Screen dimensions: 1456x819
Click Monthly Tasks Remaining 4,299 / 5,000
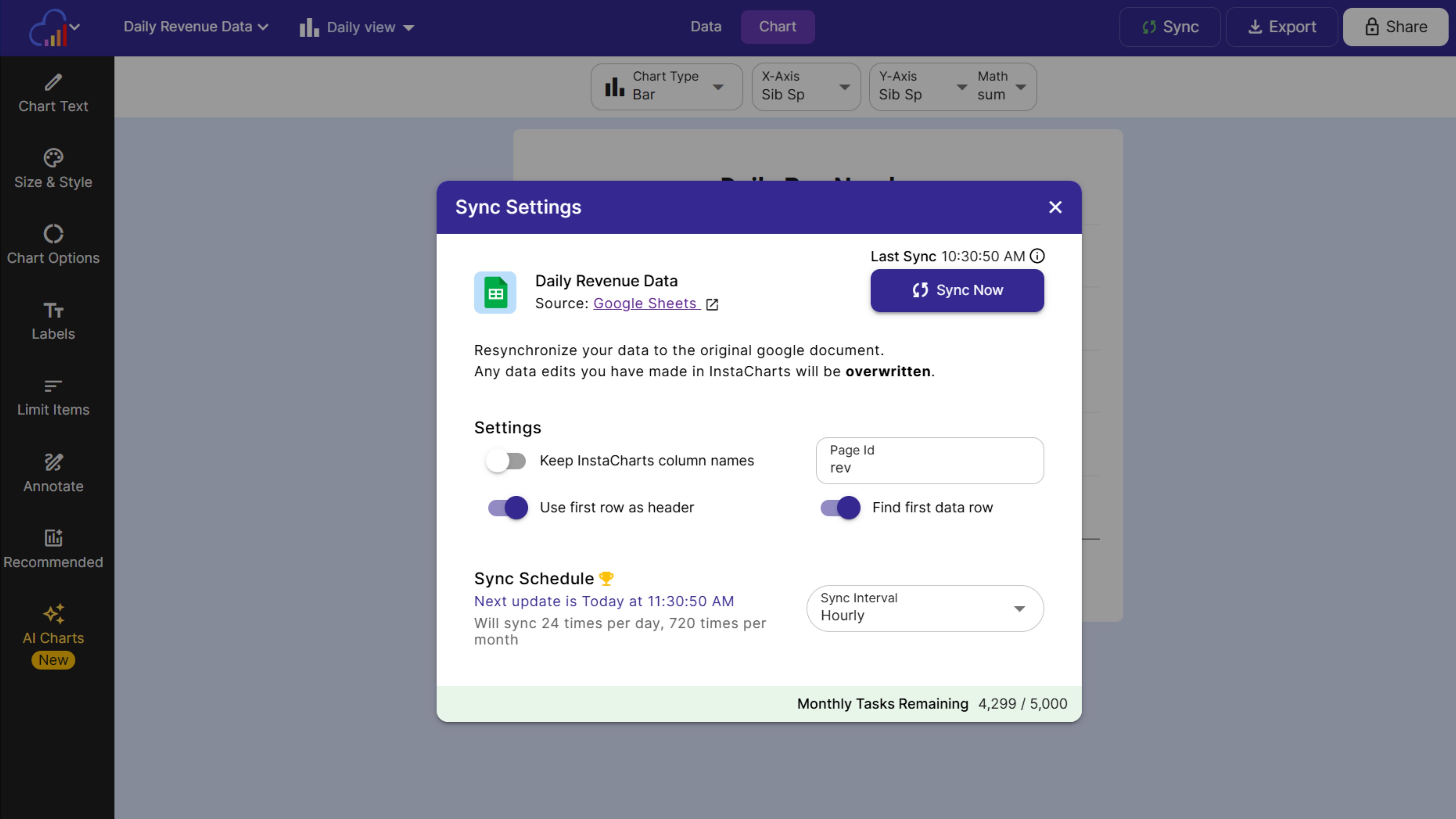[x=932, y=704]
